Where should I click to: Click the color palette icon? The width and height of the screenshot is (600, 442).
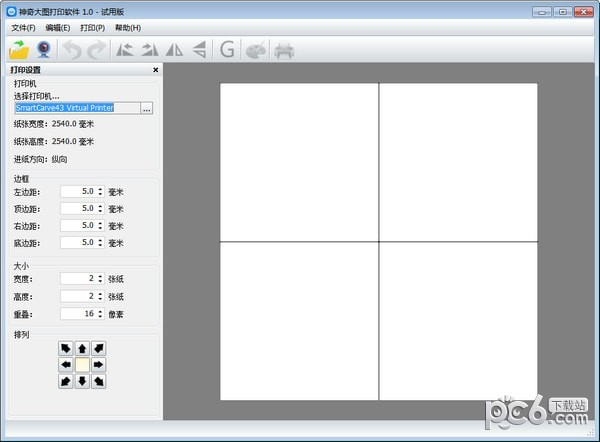pos(256,48)
